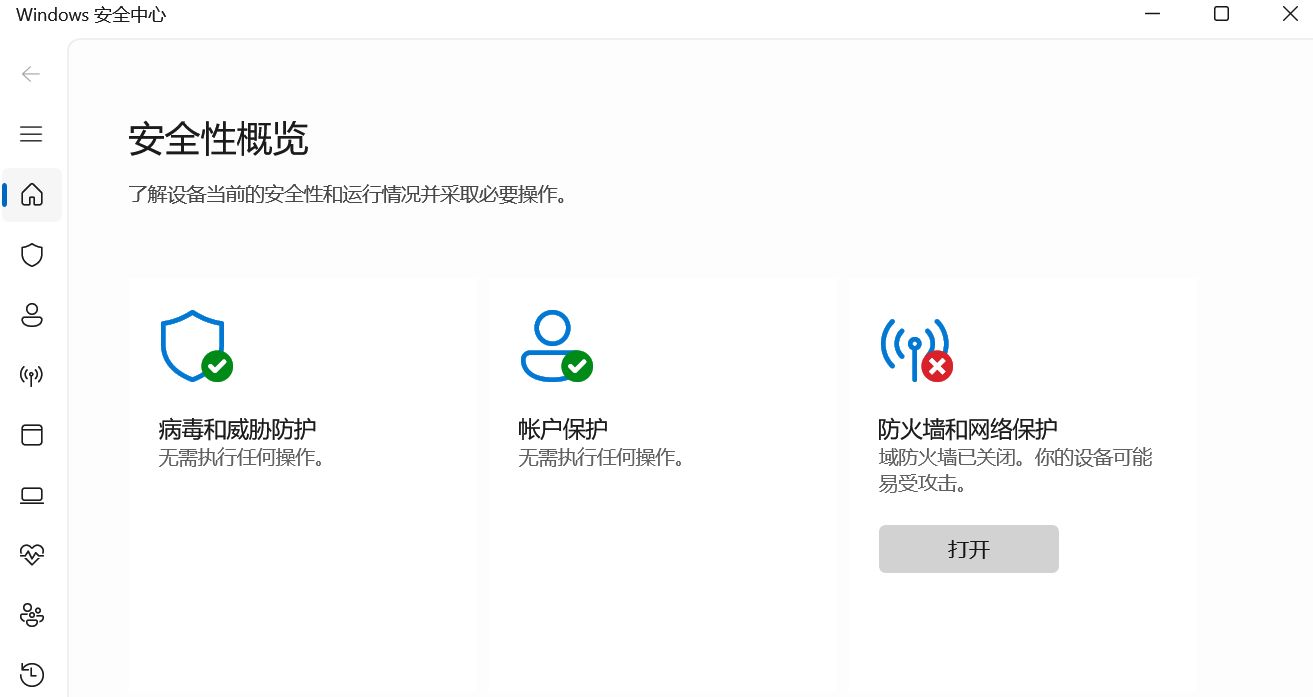The width and height of the screenshot is (1313, 697).
Task: Click '无需执行任何操作。' under 帐户保护
Action: point(602,459)
